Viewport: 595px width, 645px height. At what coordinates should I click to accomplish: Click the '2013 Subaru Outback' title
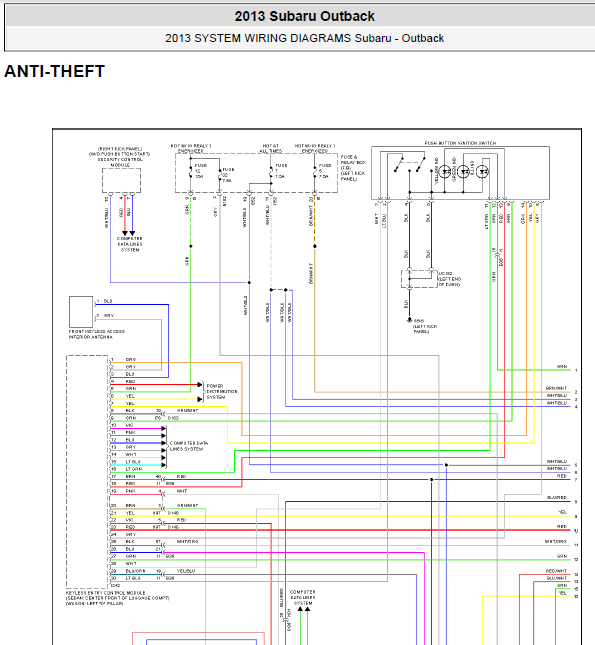[304, 16]
